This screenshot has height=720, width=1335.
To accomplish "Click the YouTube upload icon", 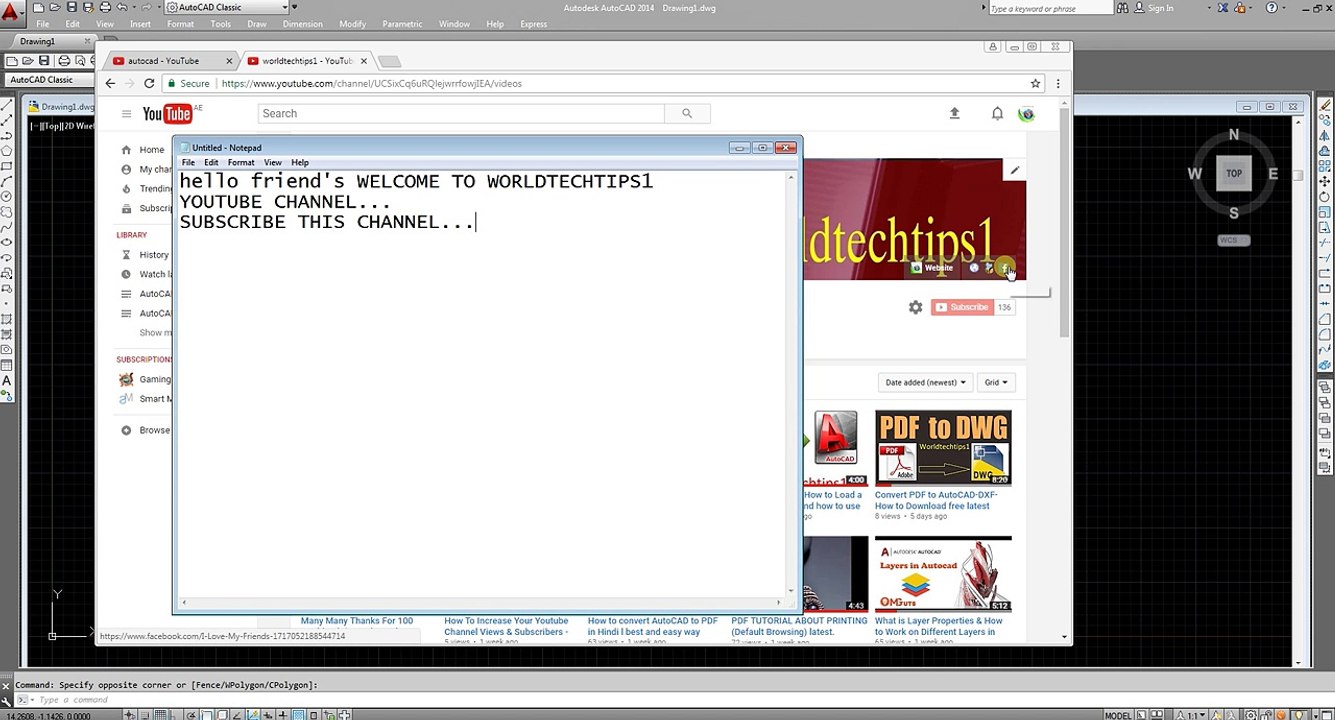I will [954, 113].
